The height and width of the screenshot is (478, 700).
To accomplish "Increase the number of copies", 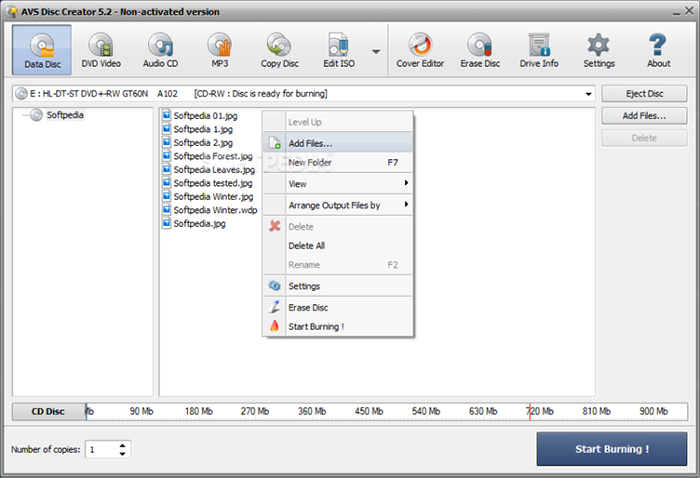I will click(x=122, y=445).
